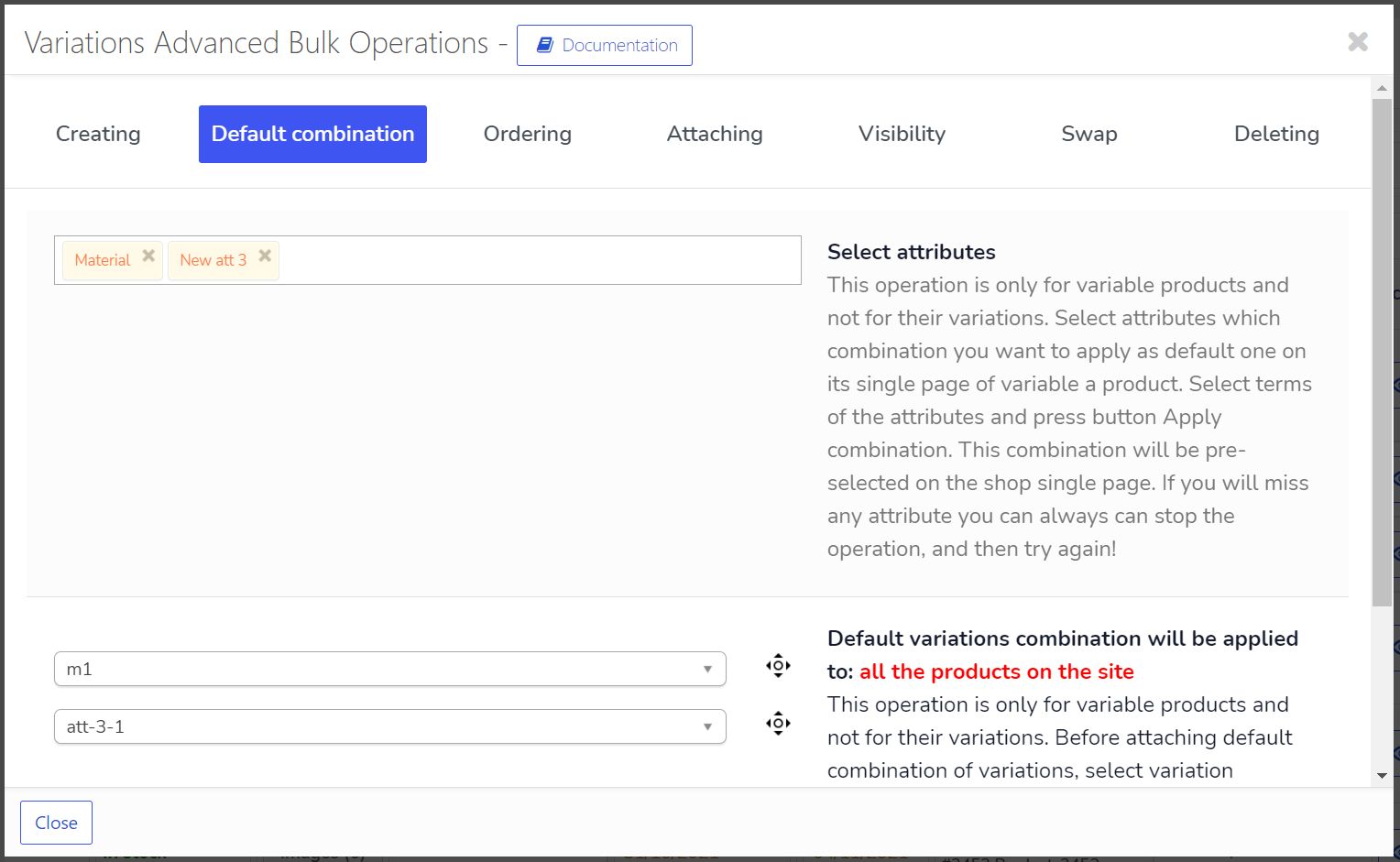Viewport: 1400px width, 862px height.
Task: Remove the Material attribute tag
Action: 148,256
